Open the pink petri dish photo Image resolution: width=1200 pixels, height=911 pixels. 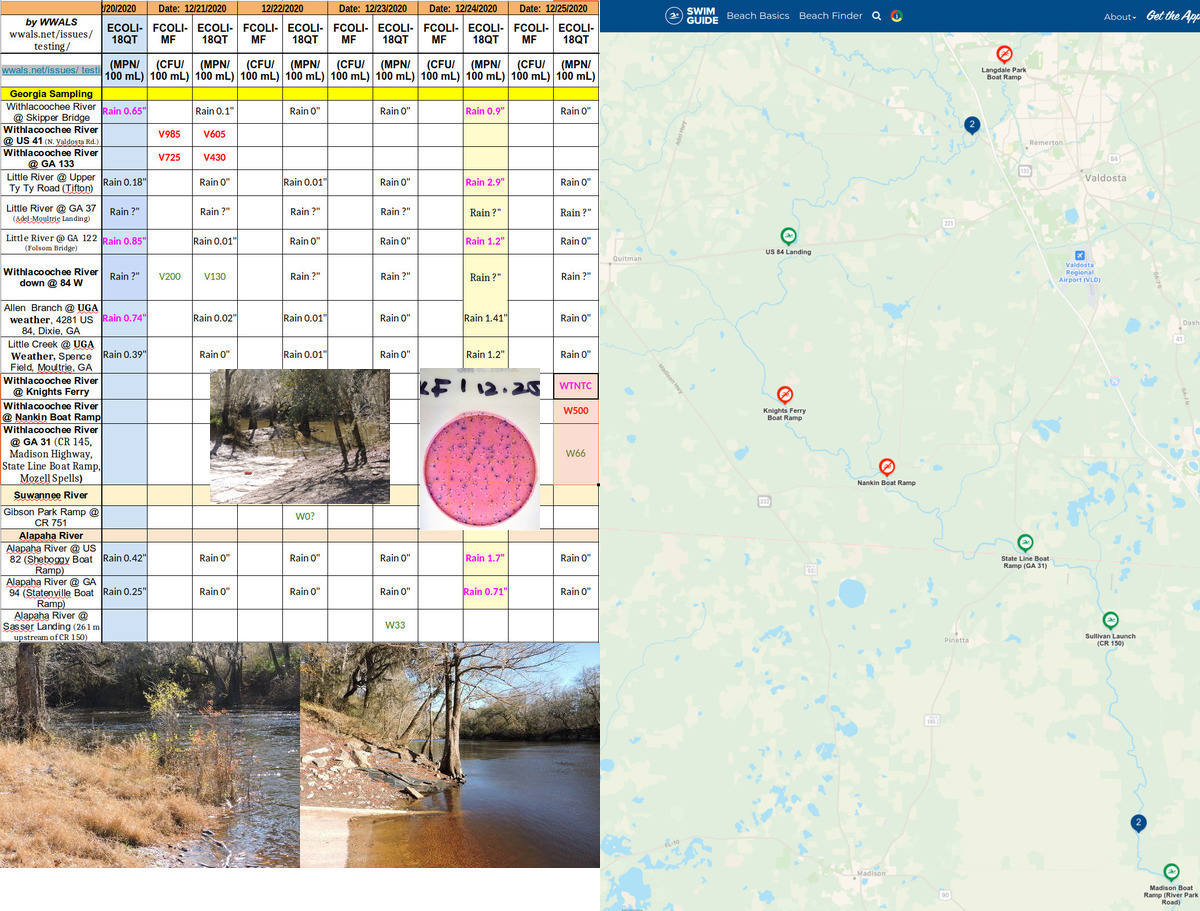(x=479, y=448)
